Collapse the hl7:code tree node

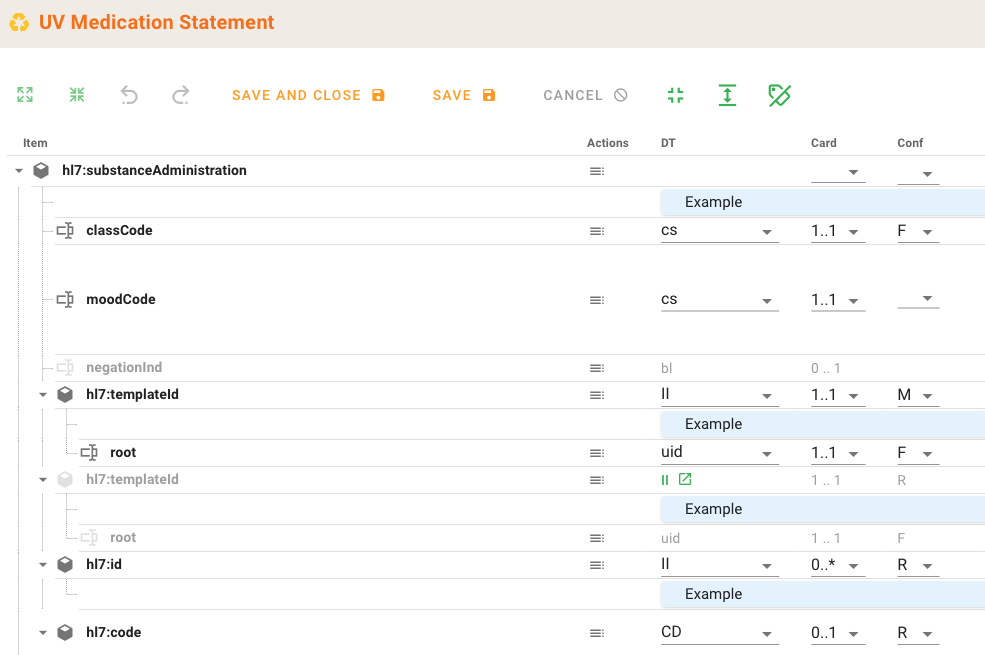[x=43, y=633]
